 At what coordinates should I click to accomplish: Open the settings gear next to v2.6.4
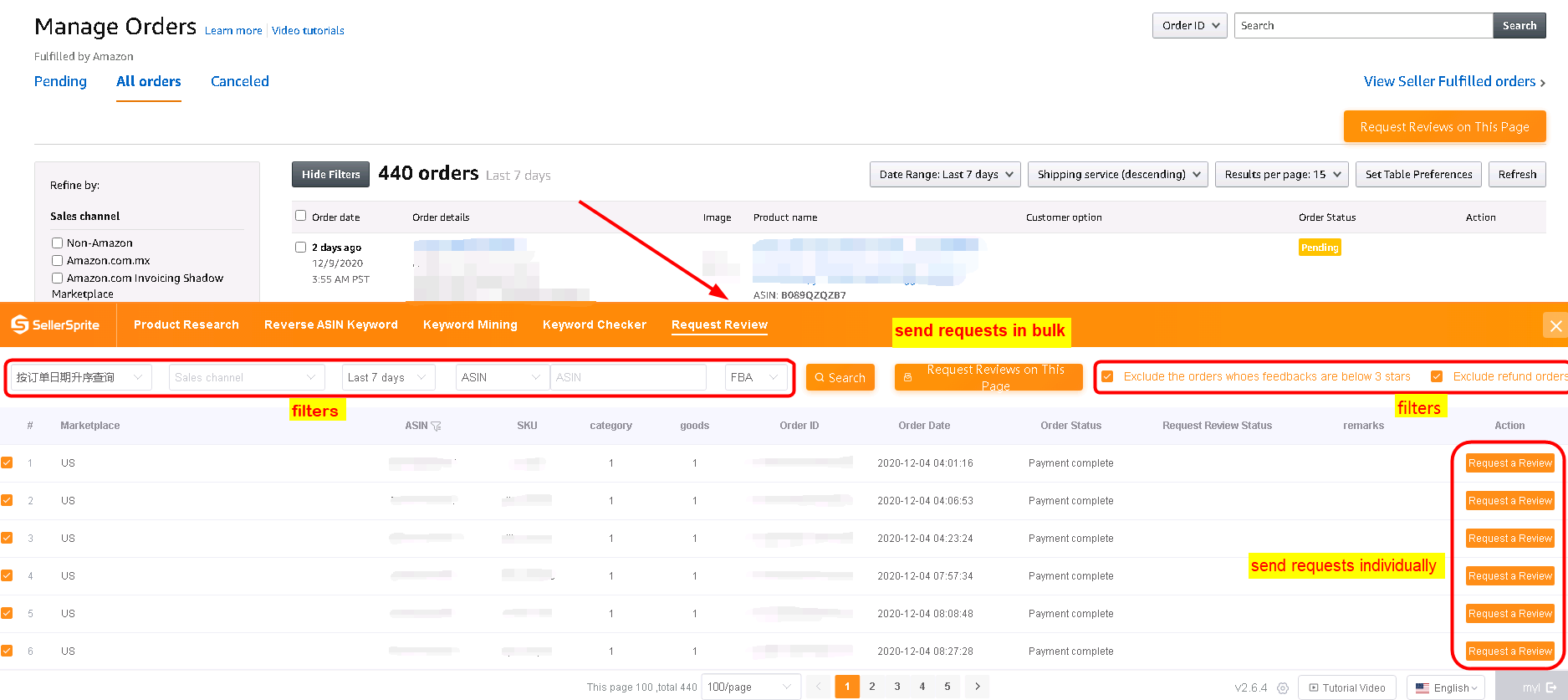(x=1283, y=687)
